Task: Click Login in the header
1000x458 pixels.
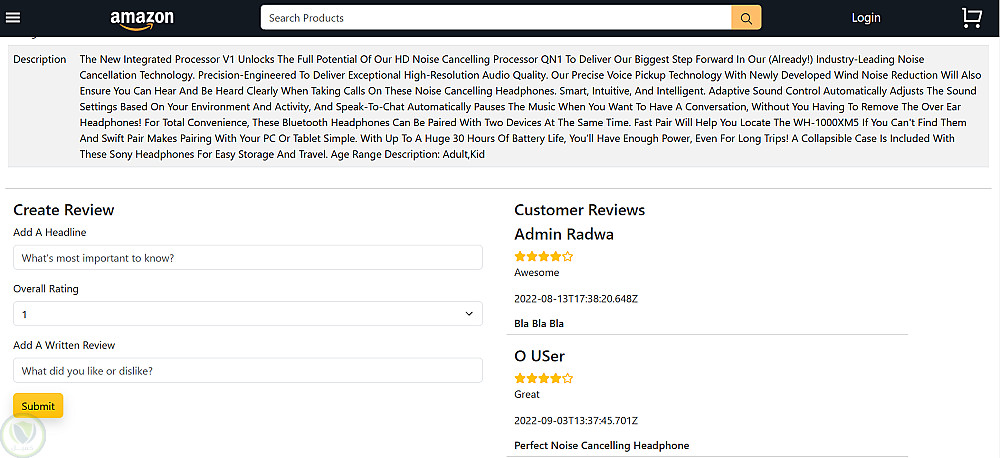Action: point(865,18)
